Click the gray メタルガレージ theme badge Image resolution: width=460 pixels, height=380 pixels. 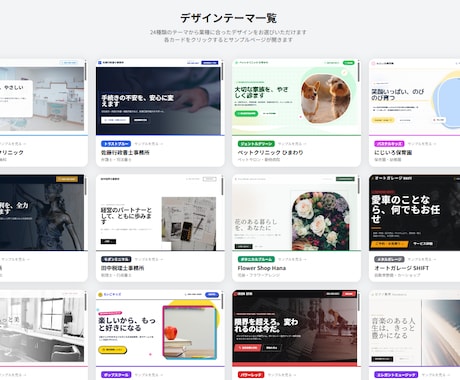pos(389,259)
